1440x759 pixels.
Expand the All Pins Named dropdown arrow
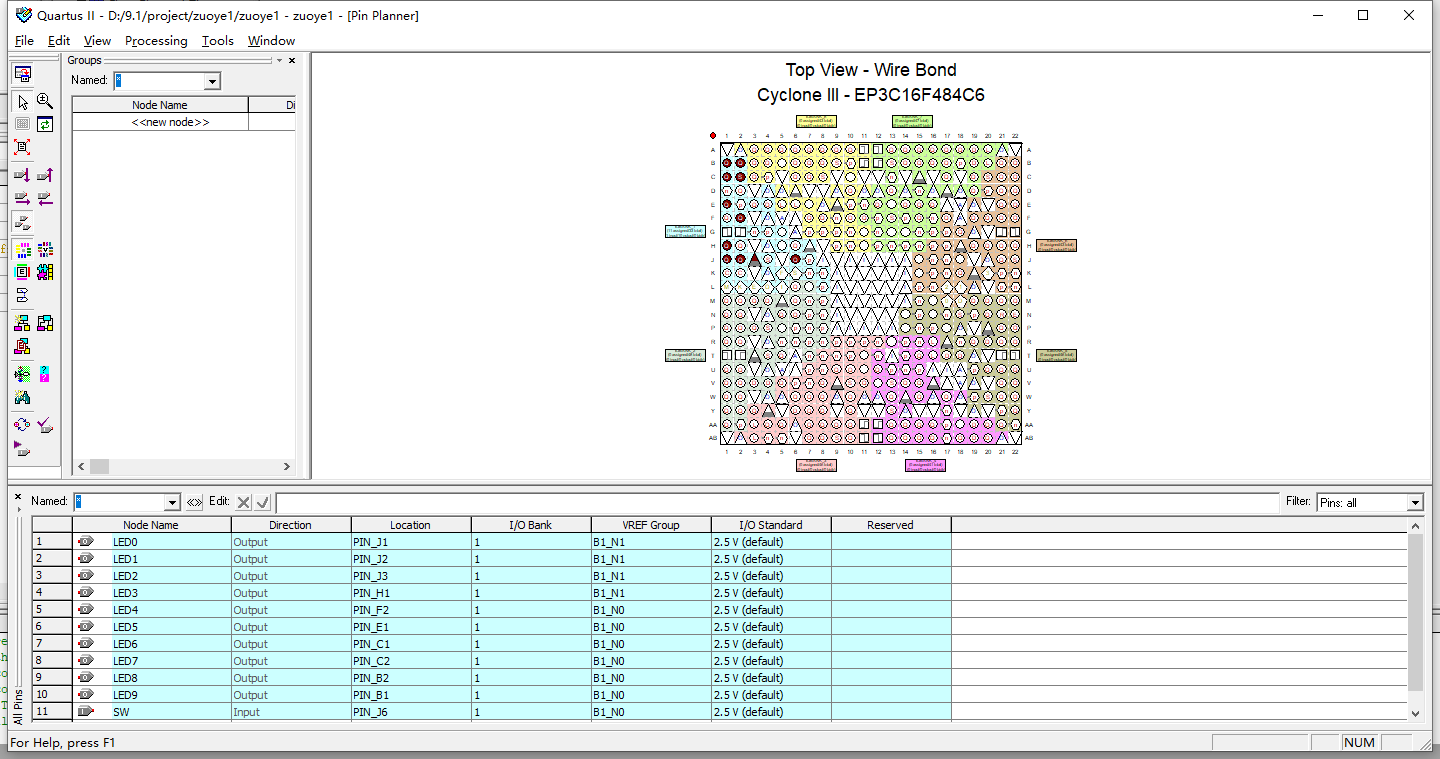coord(172,502)
